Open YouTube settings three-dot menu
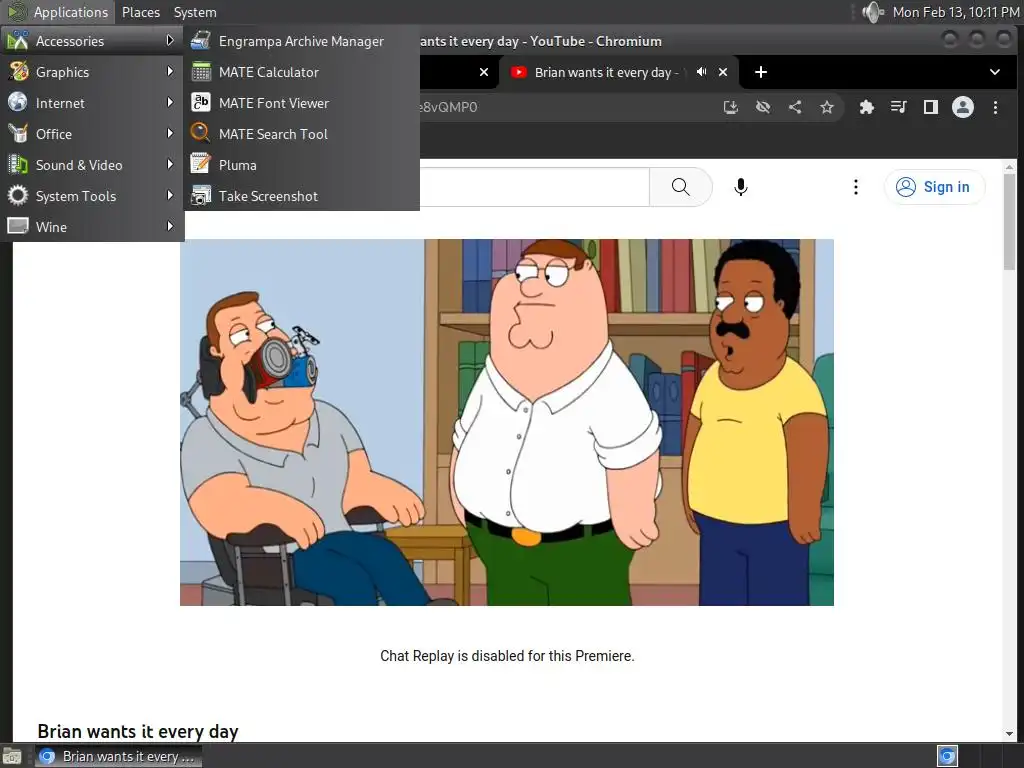The height and width of the screenshot is (768, 1024). pyautogui.click(x=856, y=187)
